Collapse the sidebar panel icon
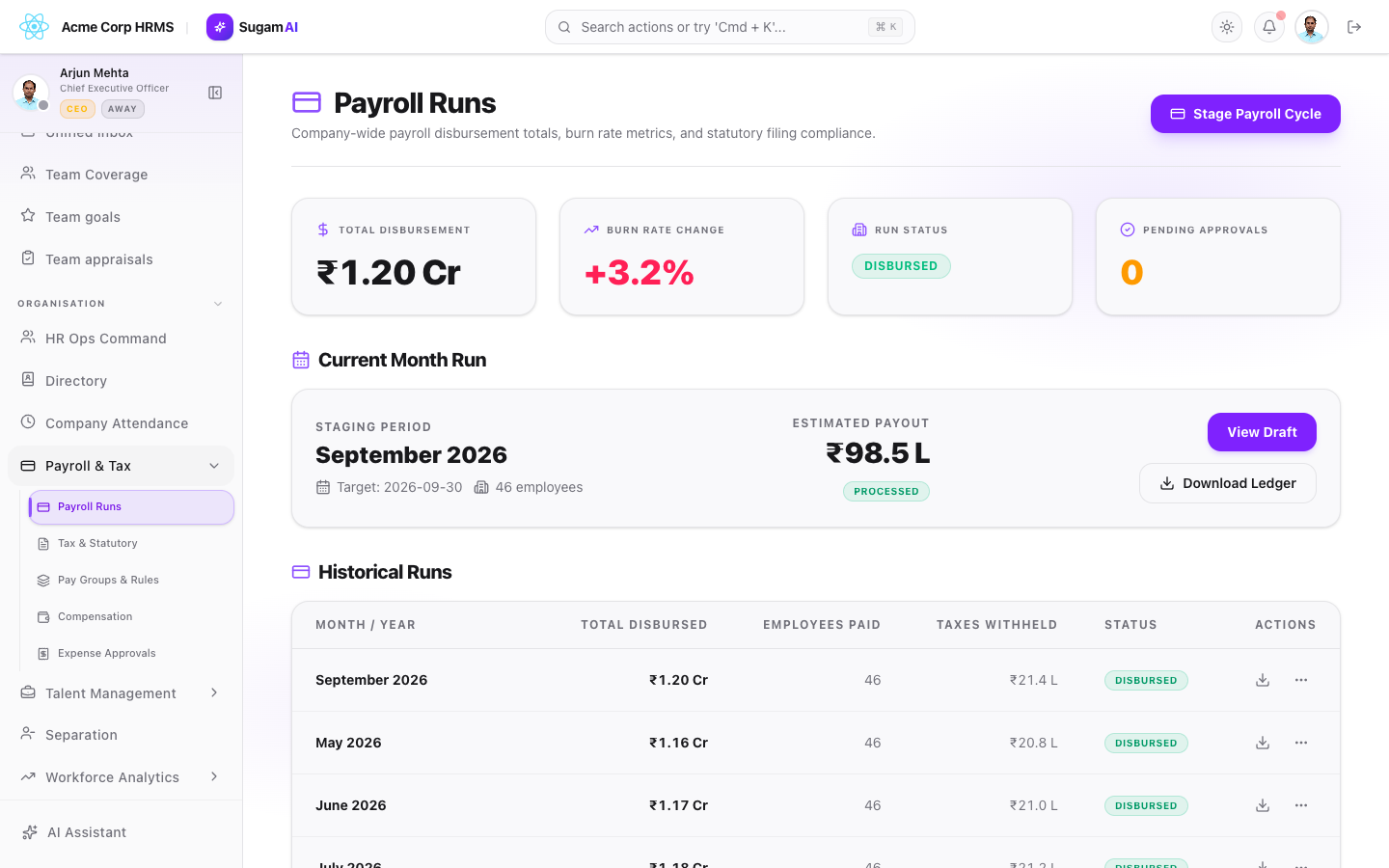 tap(215, 93)
